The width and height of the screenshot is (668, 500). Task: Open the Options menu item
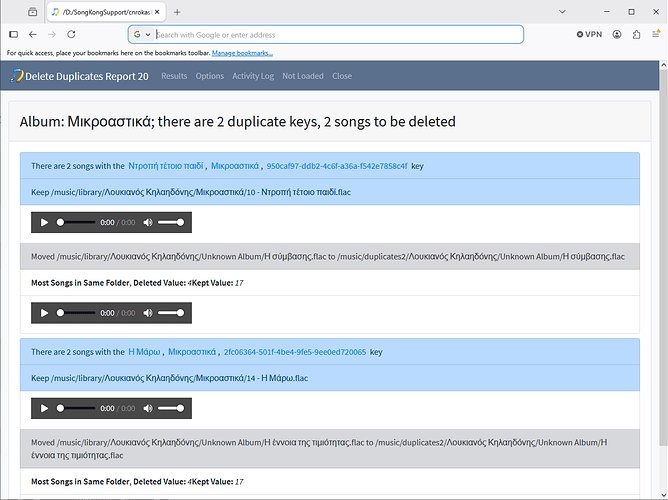coord(210,76)
